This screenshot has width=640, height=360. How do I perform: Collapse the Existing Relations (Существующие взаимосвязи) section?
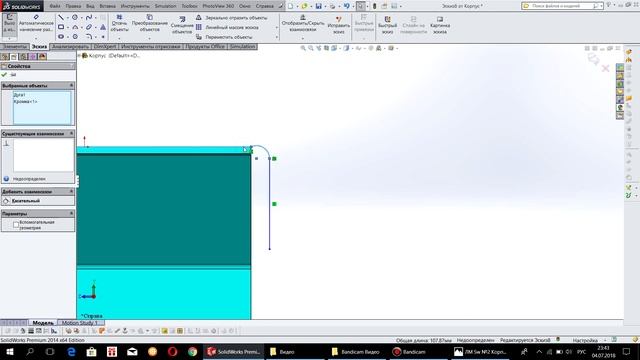click(71, 133)
